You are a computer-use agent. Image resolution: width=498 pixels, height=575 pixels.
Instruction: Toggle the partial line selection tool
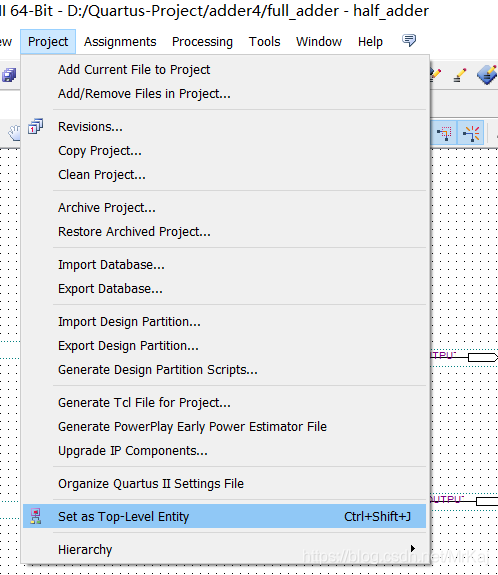coord(444,133)
